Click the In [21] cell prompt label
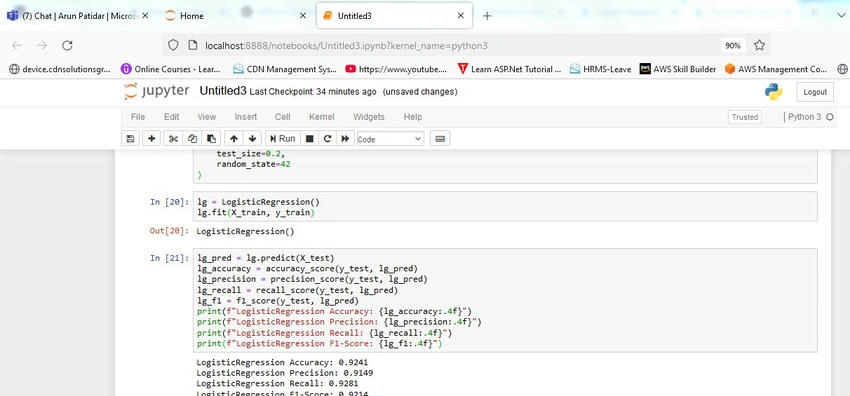Image resolution: width=850 pixels, height=396 pixels. (169, 258)
